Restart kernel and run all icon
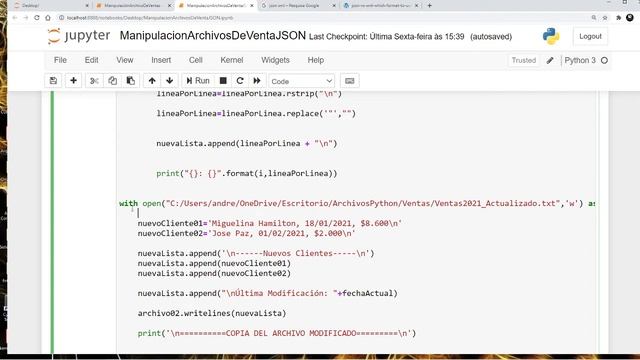This screenshot has width=640, height=360. pyautogui.click(x=257, y=81)
